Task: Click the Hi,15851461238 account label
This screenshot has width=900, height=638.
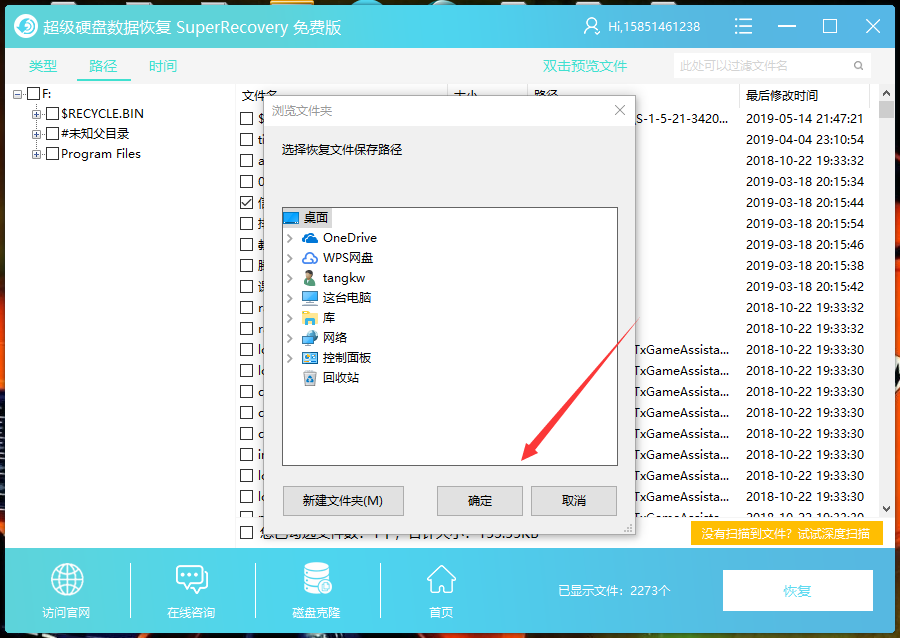Action: tap(654, 26)
